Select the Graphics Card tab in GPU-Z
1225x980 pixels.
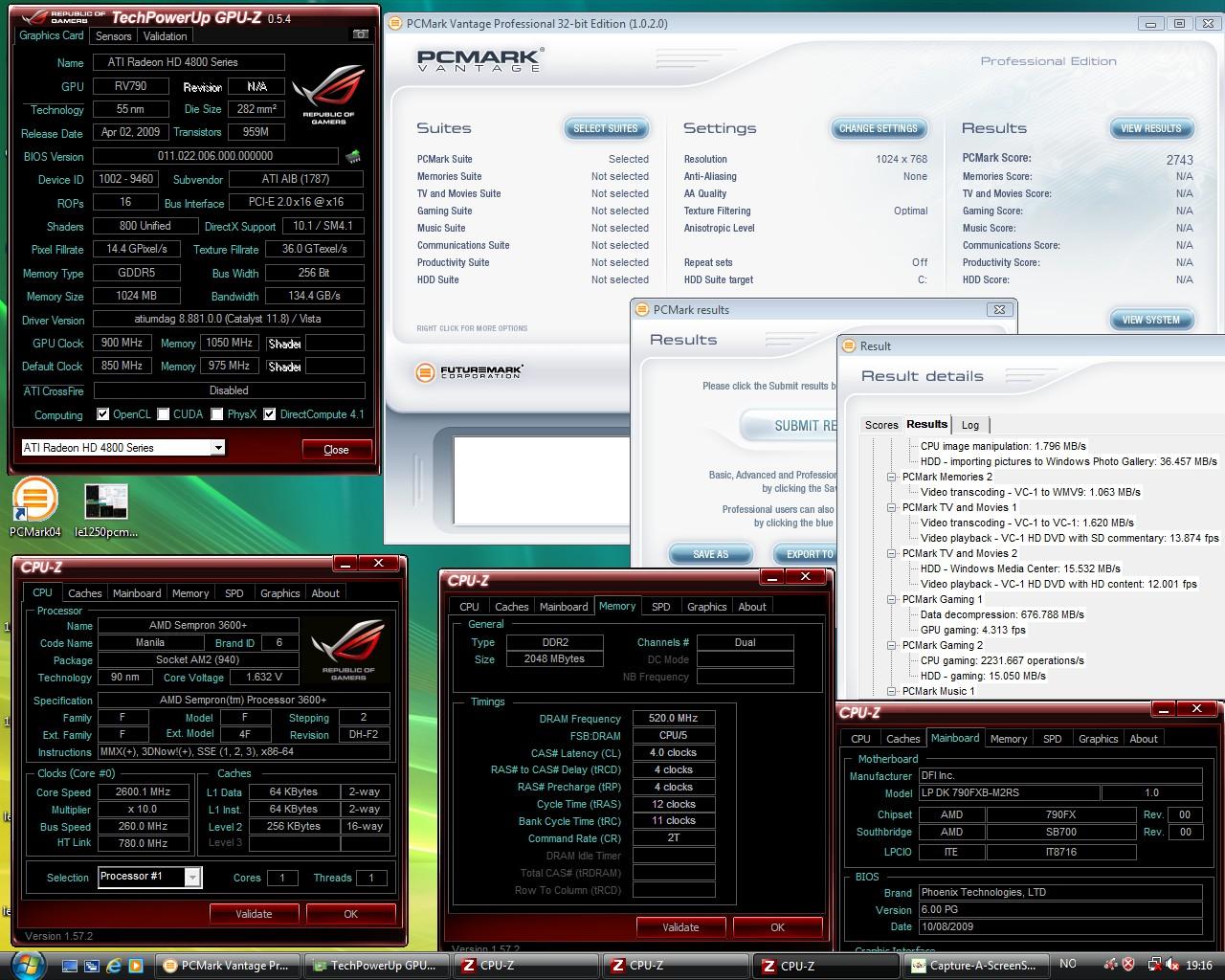pyautogui.click(x=52, y=35)
